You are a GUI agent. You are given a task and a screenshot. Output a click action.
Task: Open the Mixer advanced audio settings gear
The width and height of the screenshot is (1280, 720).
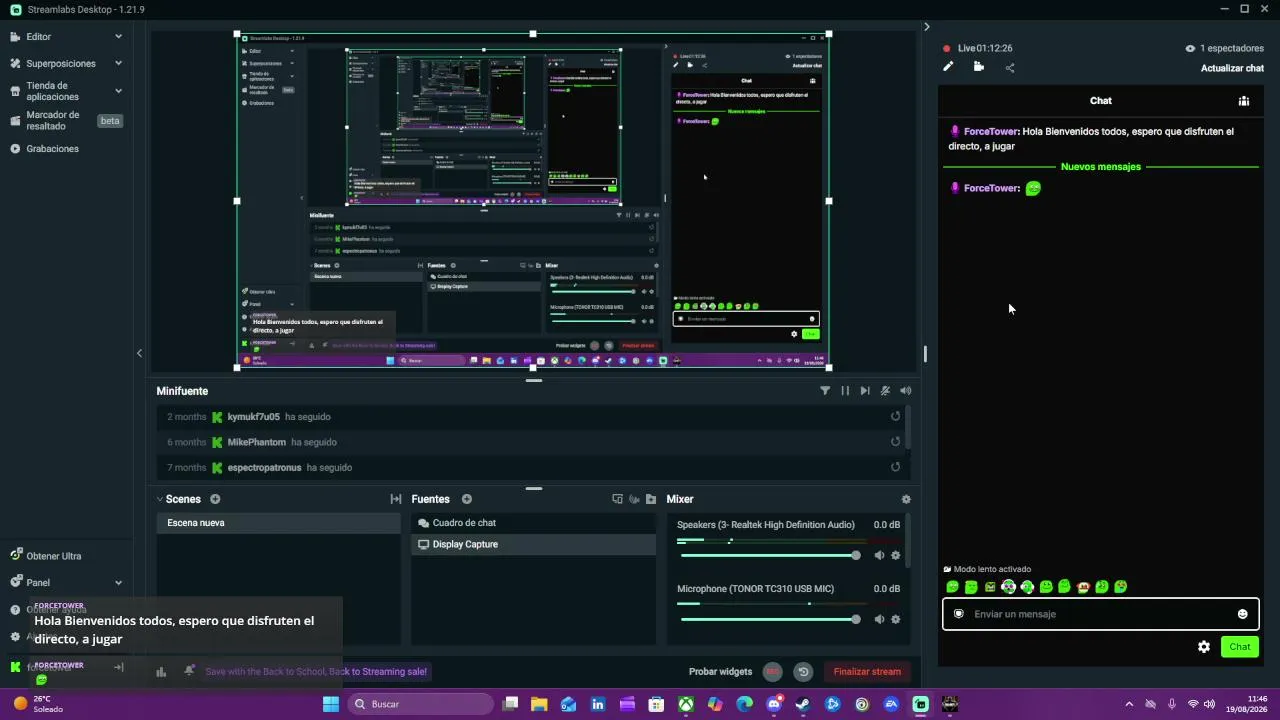906,499
